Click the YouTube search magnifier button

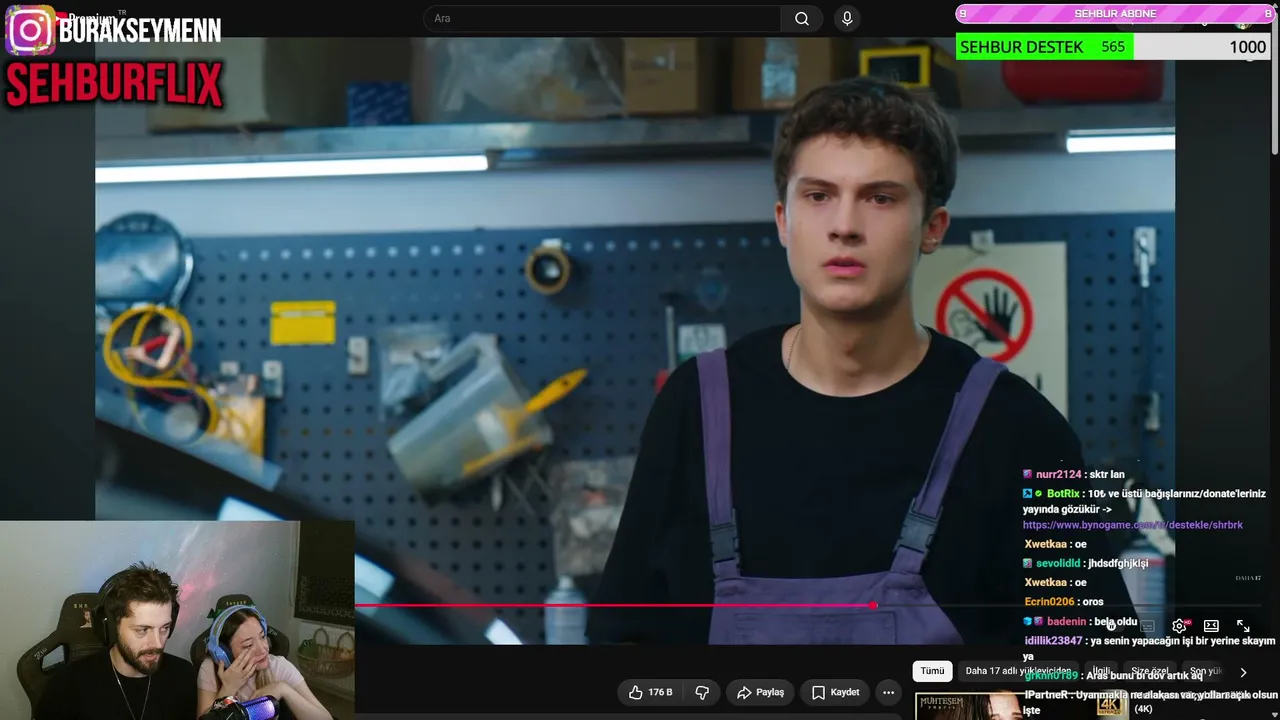point(802,18)
